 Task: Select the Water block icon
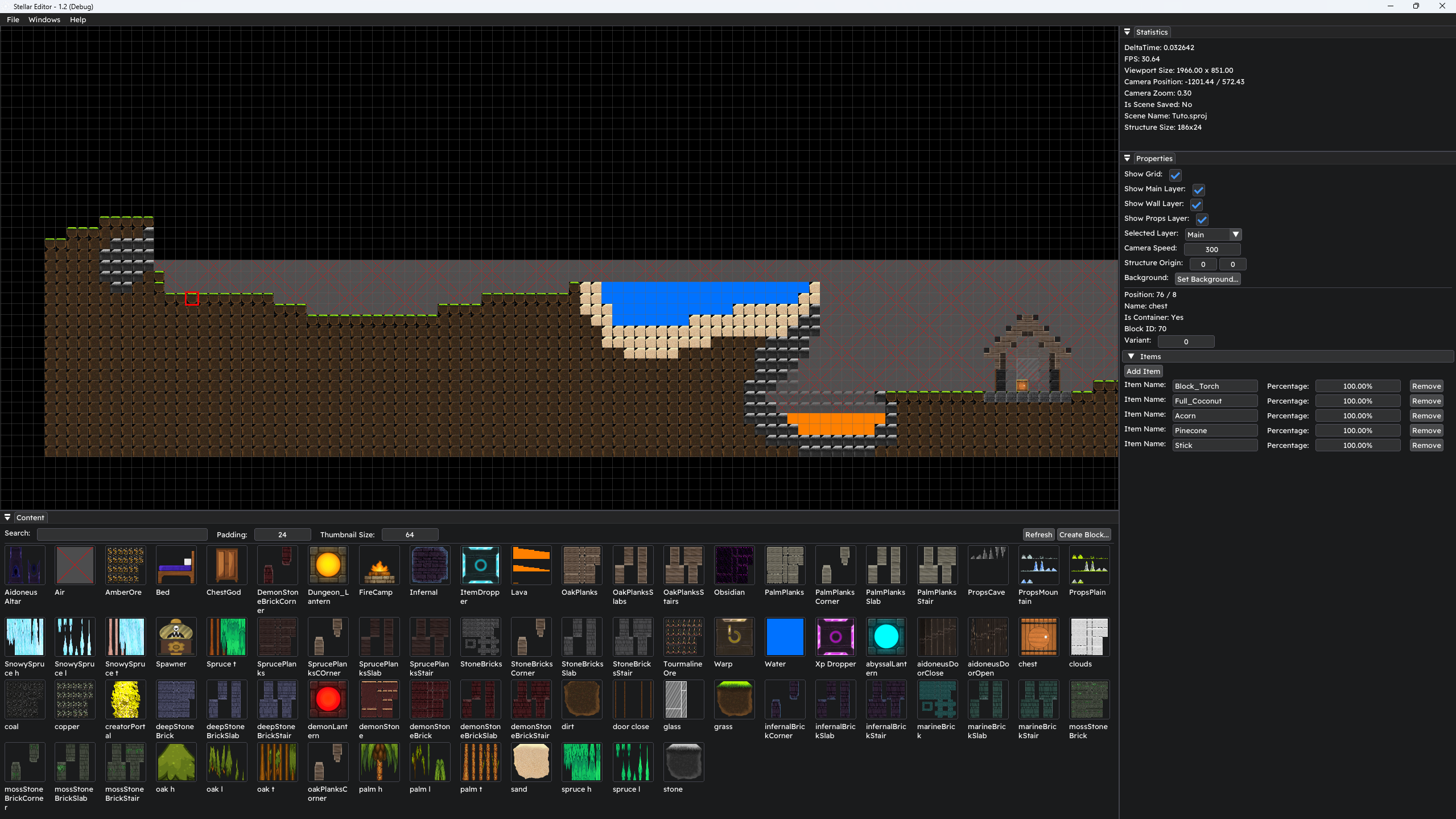tap(785, 637)
